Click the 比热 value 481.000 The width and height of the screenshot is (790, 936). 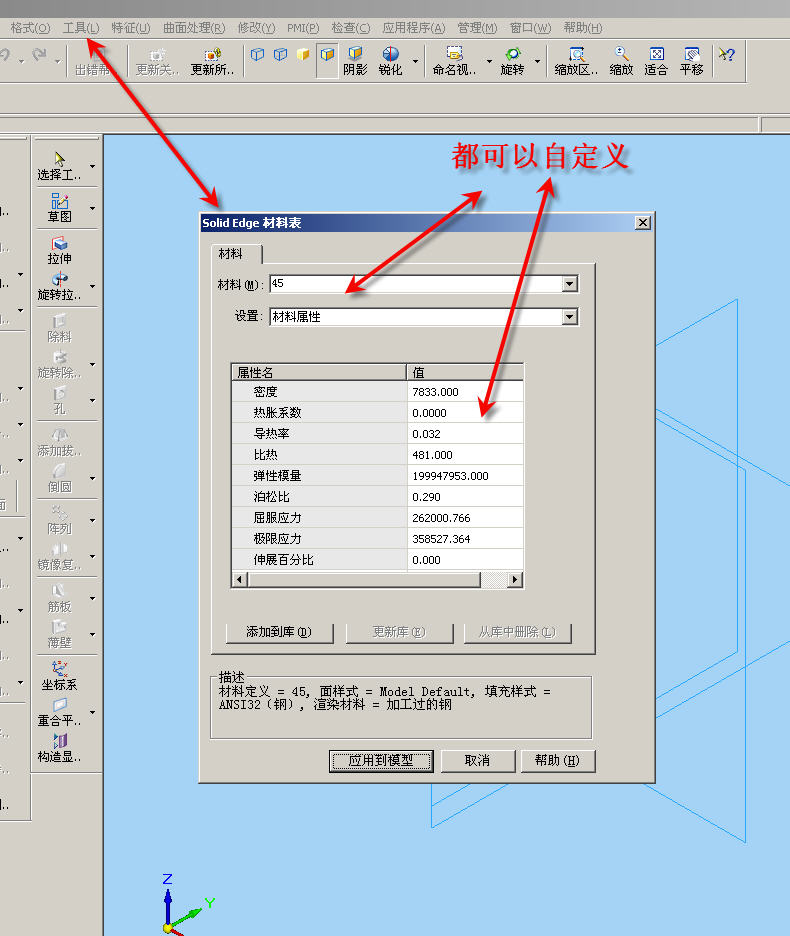[x=465, y=455]
